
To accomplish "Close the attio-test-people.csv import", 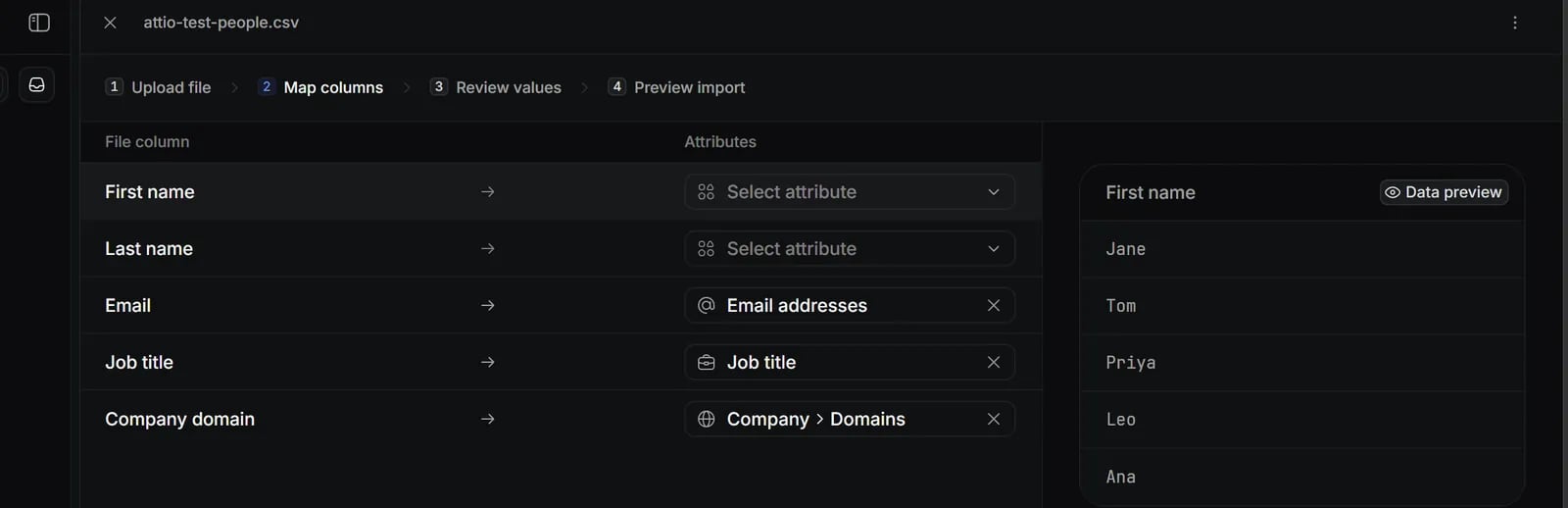I will 111,23.
